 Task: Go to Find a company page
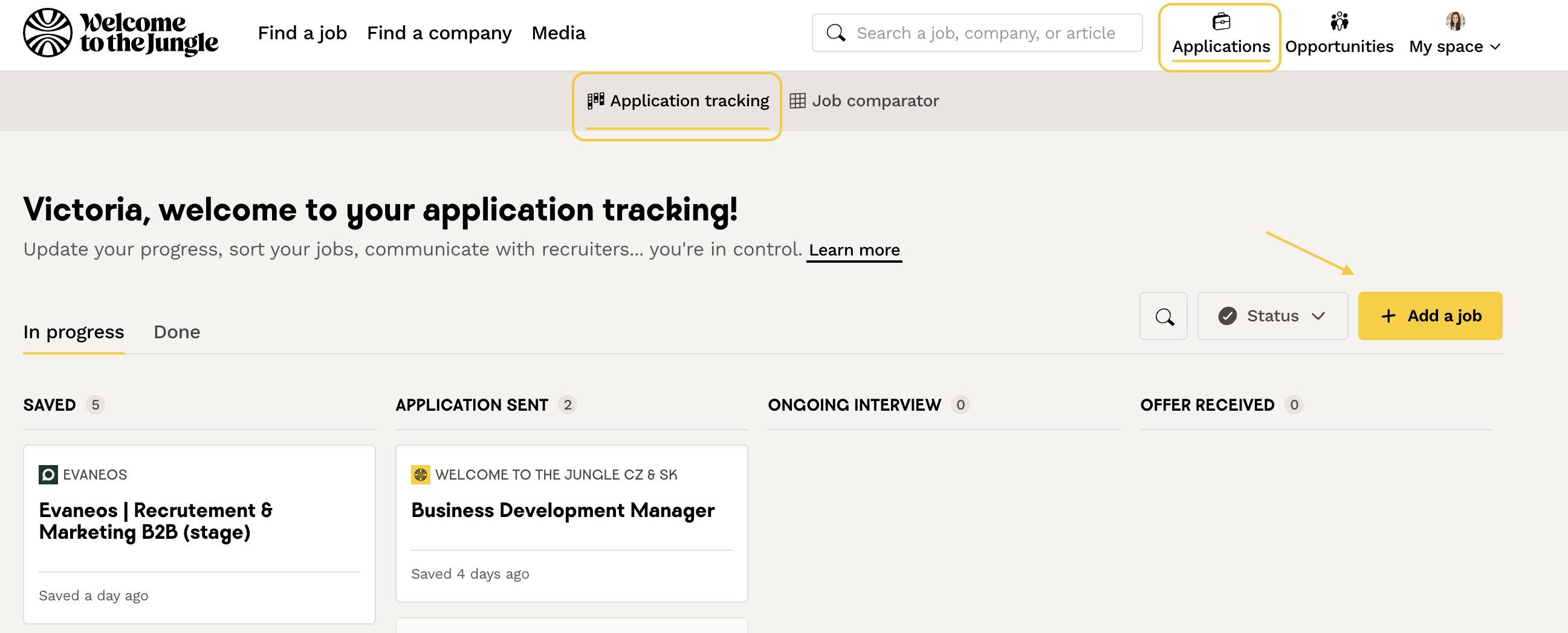(x=439, y=33)
